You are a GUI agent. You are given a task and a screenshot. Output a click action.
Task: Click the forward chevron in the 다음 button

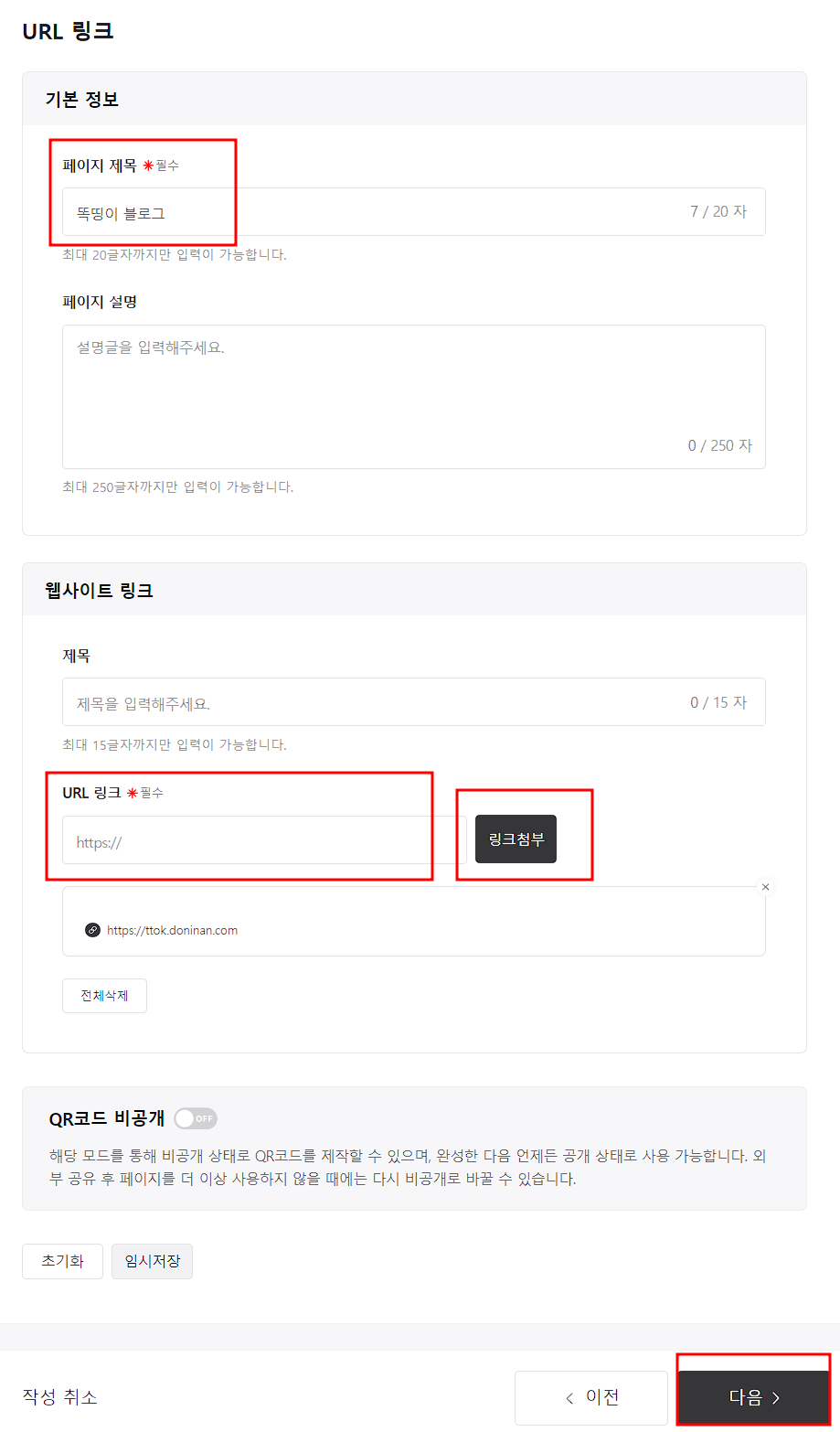click(777, 1396)
